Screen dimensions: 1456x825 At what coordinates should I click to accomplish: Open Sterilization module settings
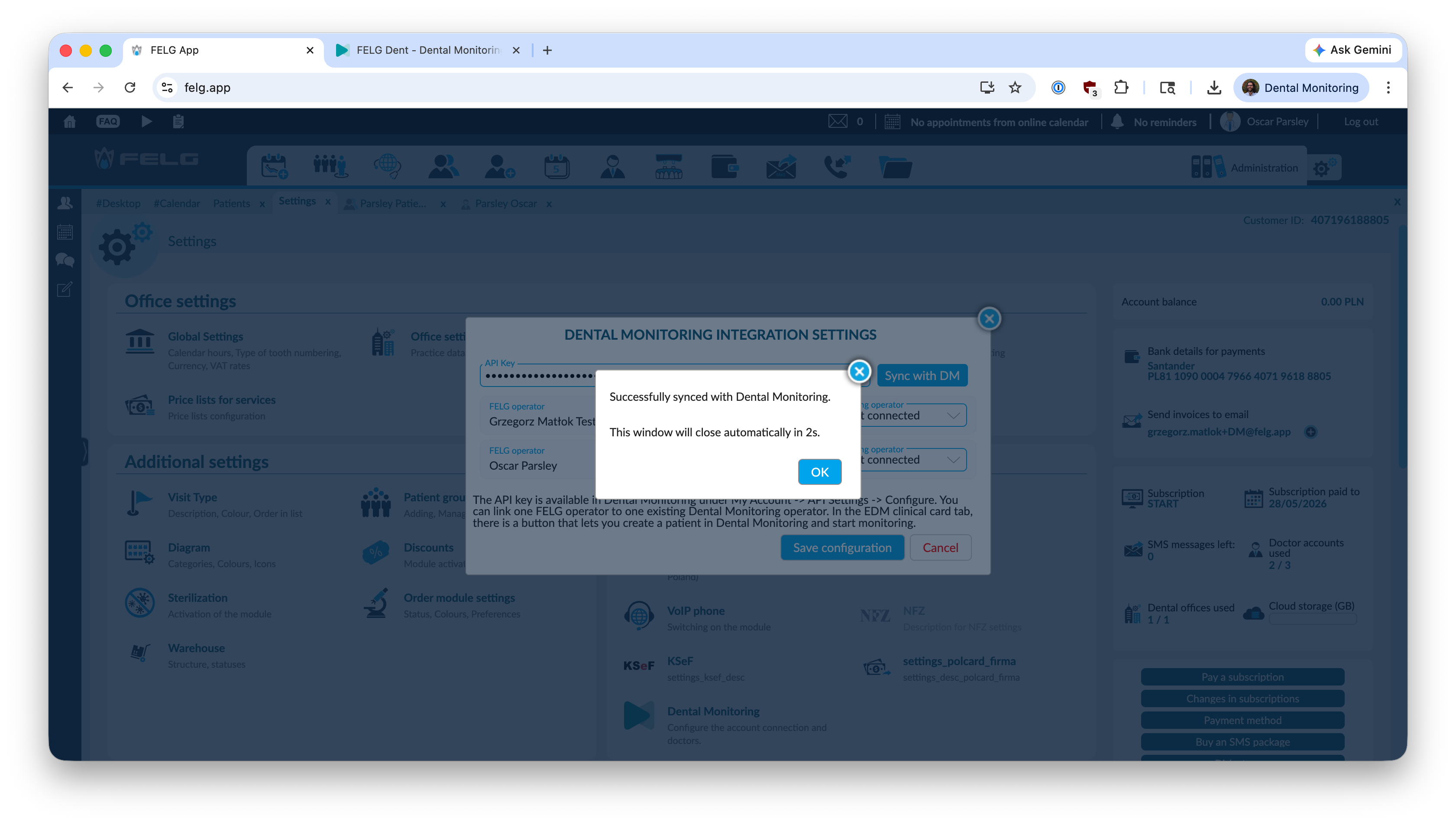[x=197, y=598]
